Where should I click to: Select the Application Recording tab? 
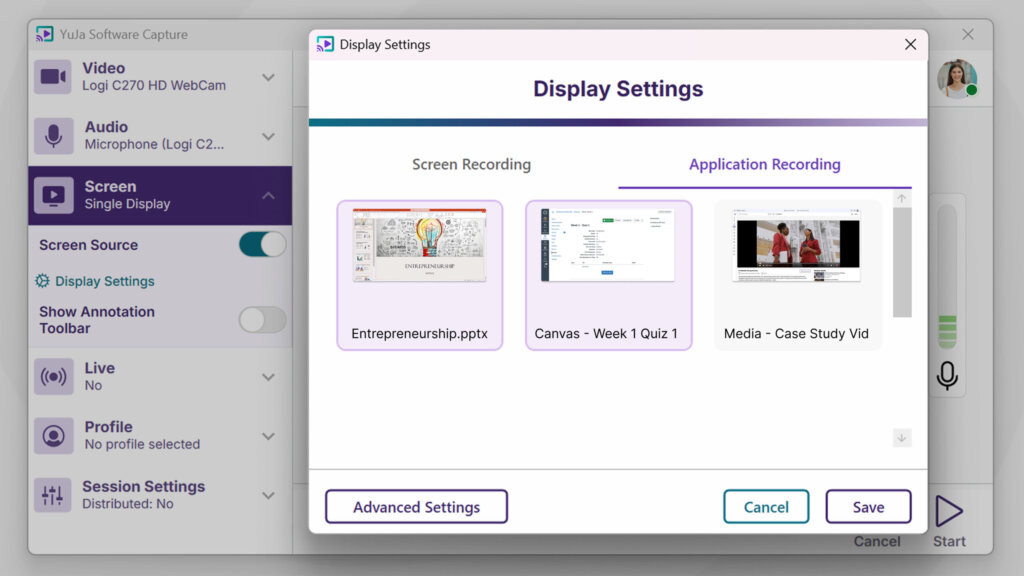point(764,165)
